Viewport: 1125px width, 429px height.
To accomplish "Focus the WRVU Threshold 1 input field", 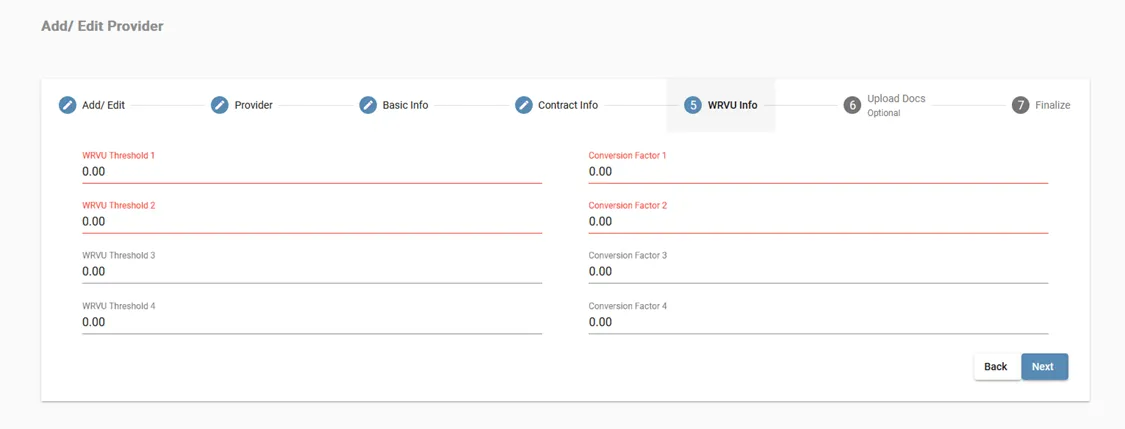I will (x=311, y=172).
